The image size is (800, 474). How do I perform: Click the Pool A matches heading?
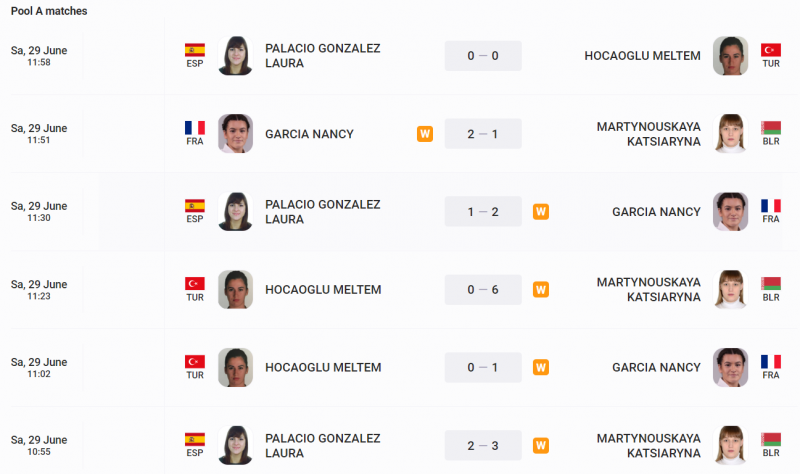pyautogui.click(x=49, y=11)
